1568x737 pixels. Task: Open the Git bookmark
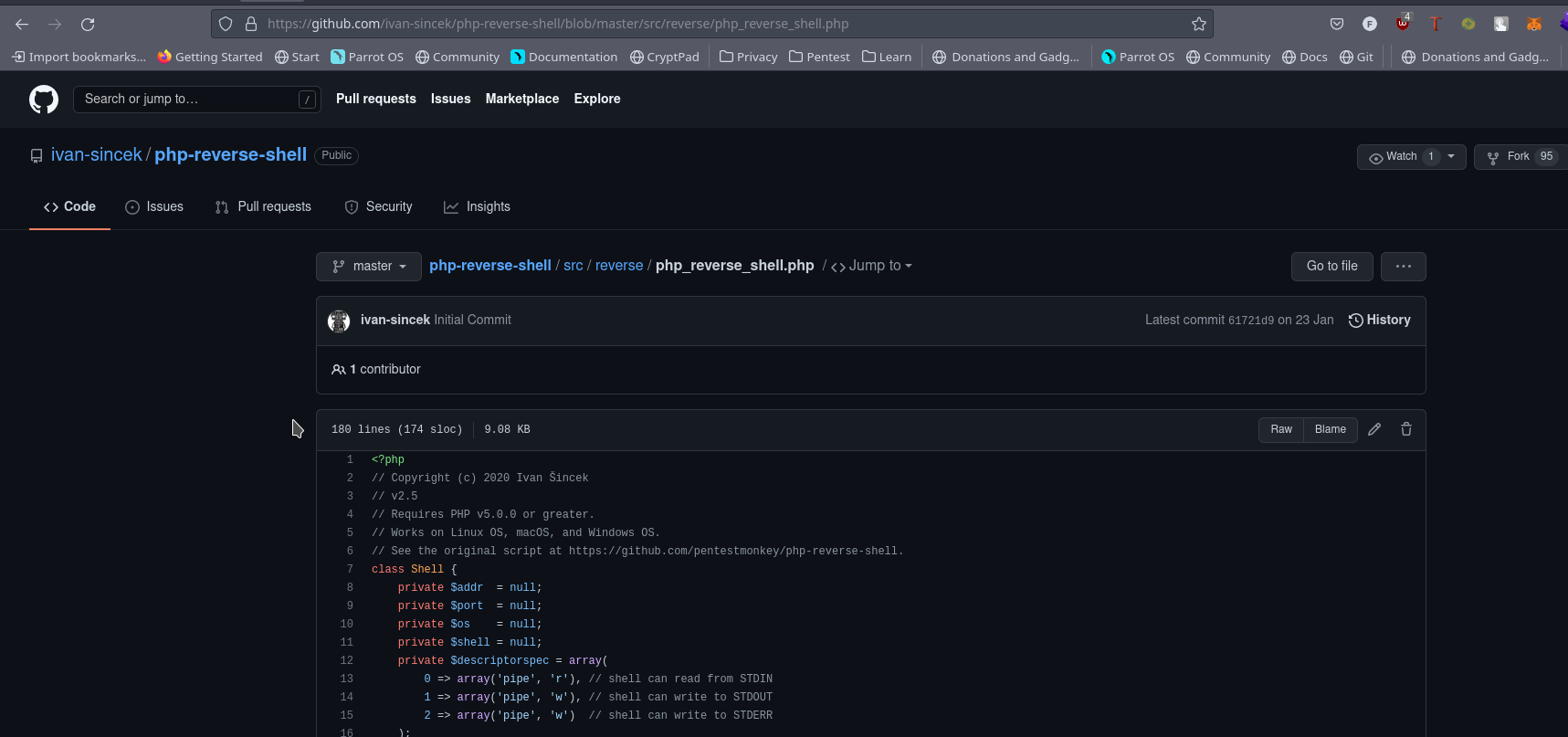(x=1357, y=57)
